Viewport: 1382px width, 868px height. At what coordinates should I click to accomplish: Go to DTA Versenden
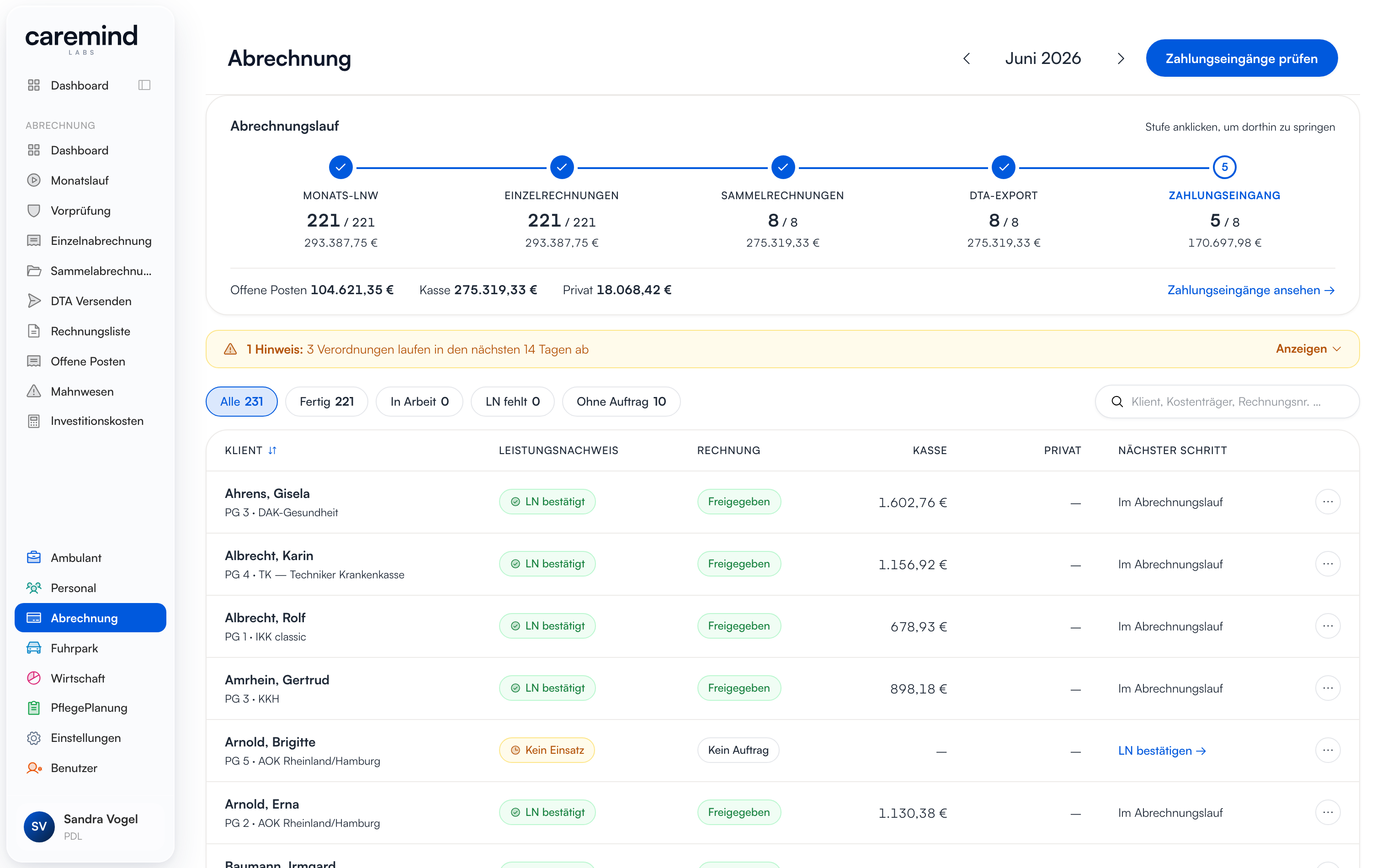point(90,301)
